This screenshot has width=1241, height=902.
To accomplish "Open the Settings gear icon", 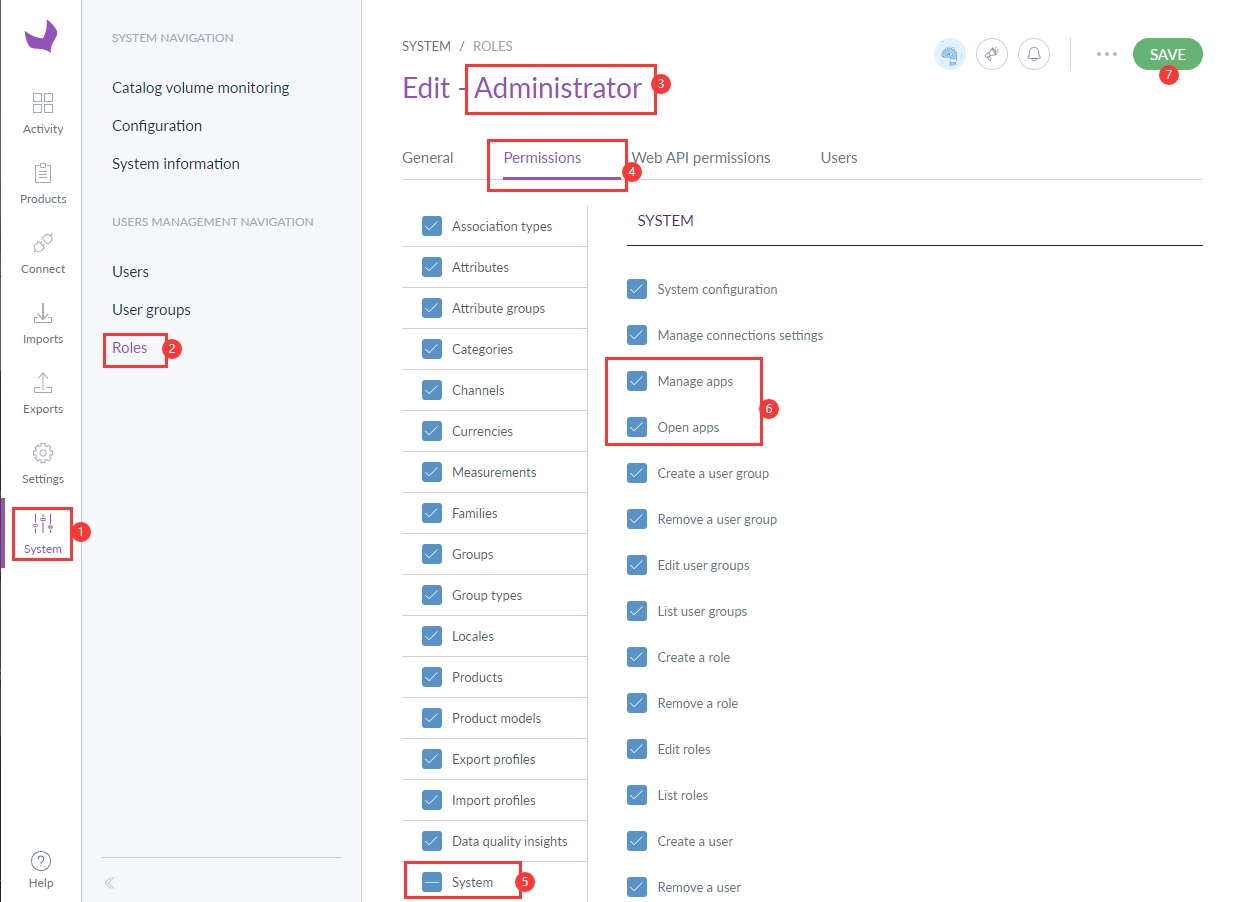I will [x=43, y=454].
